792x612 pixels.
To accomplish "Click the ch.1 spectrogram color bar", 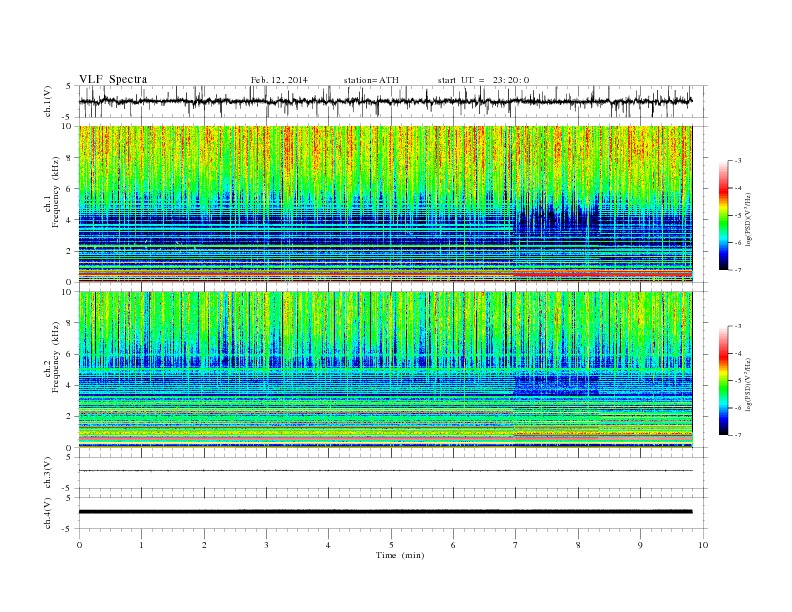I will tap(723, 215).
